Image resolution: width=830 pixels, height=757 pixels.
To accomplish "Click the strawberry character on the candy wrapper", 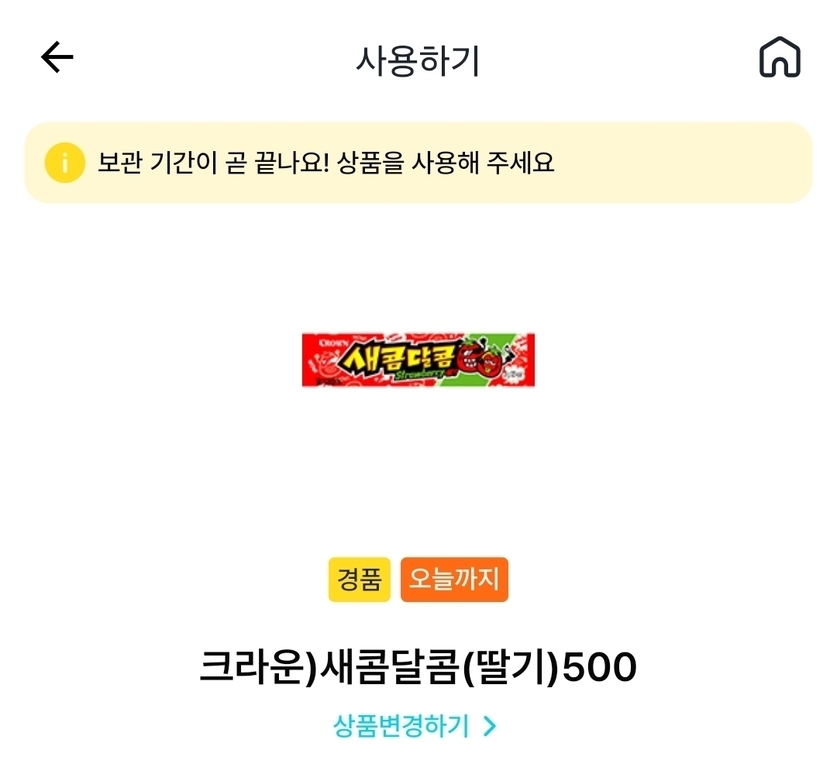I will point(481,360).
